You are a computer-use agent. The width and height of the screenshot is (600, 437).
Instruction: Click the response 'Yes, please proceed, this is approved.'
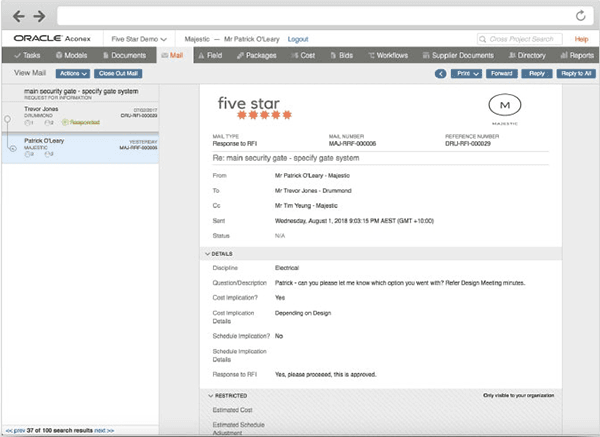click(x=325, y=374)
